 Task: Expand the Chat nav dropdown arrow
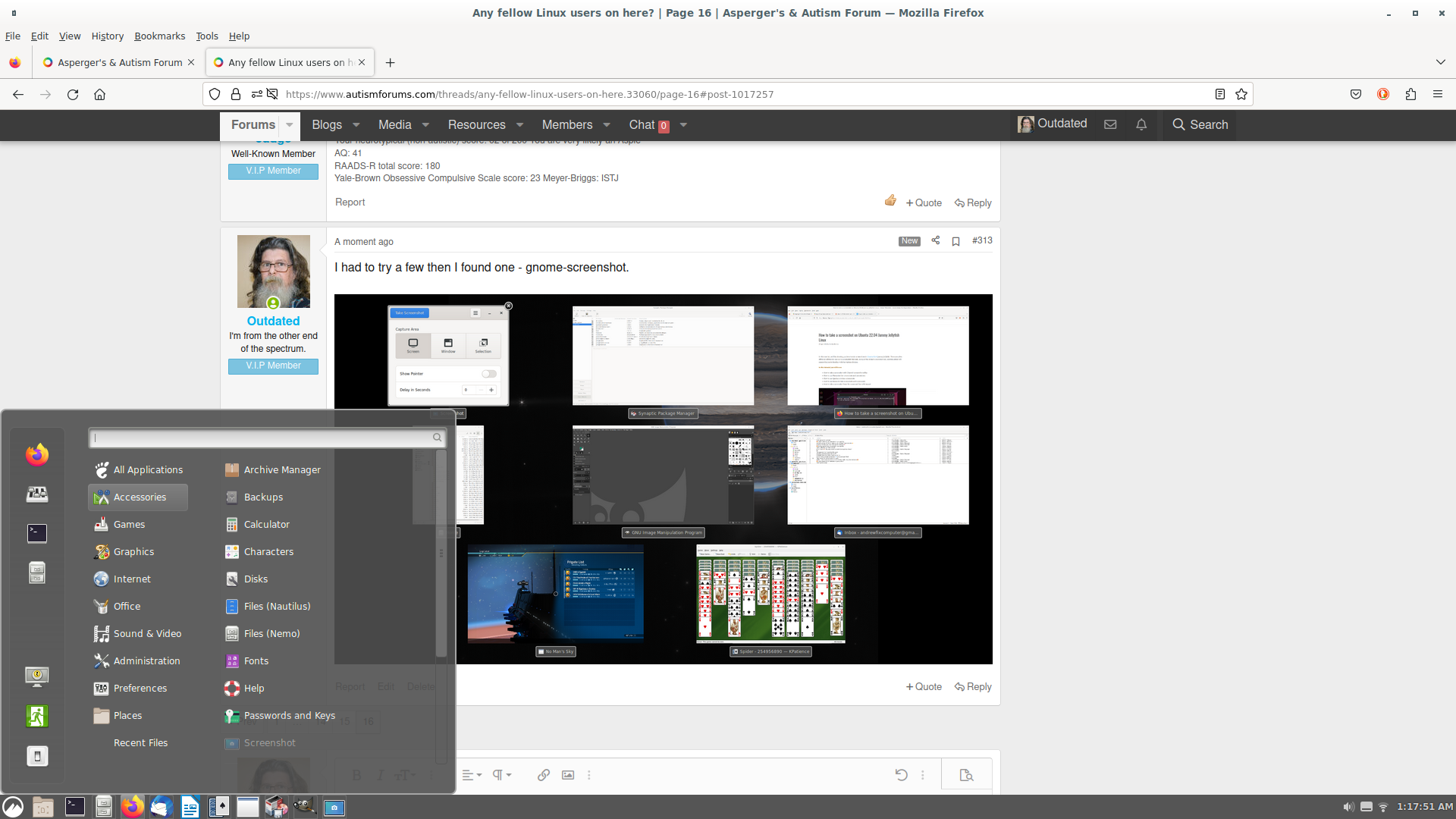(683, 124)
